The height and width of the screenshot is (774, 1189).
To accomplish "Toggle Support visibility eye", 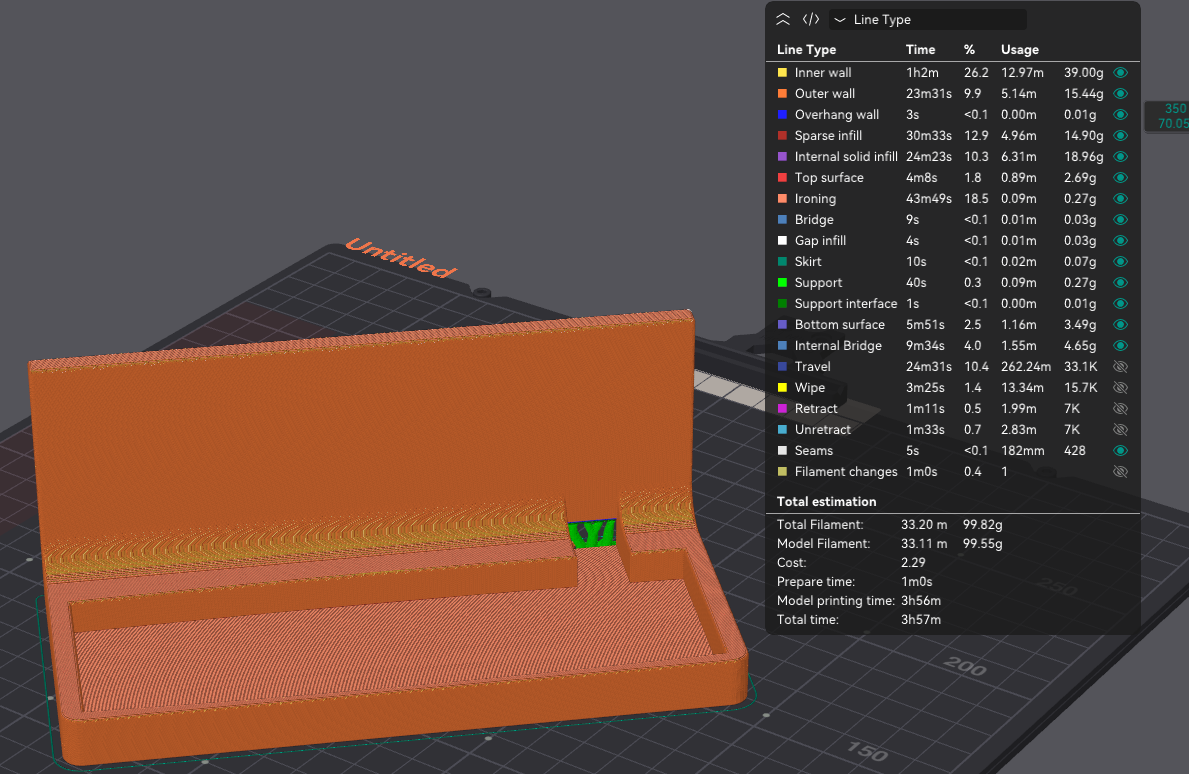I will [1120, 283].
